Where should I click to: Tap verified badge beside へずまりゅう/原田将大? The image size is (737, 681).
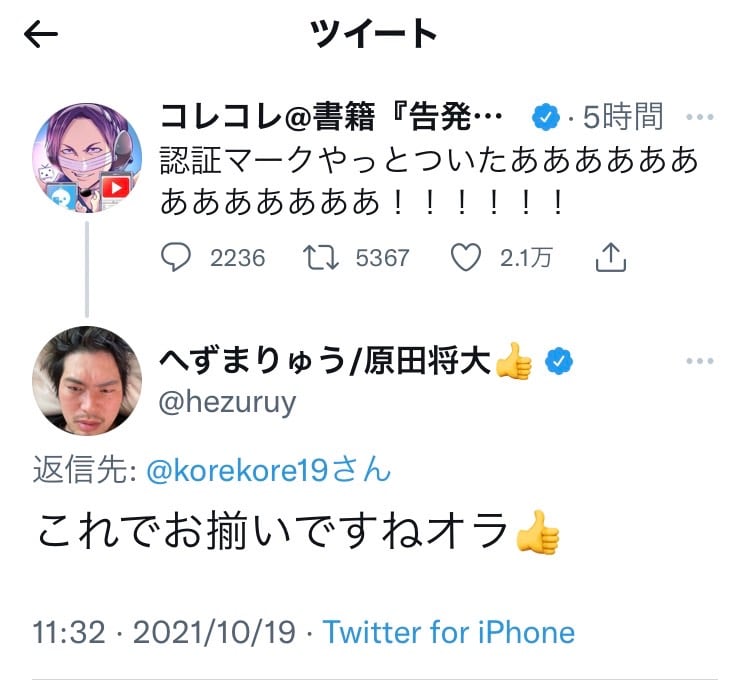click(x=558, y=360)
